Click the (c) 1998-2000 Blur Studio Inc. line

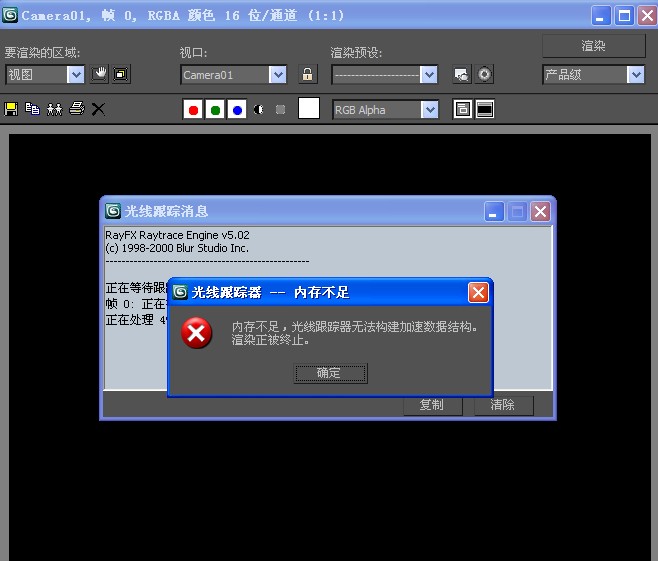pos(177,248)
